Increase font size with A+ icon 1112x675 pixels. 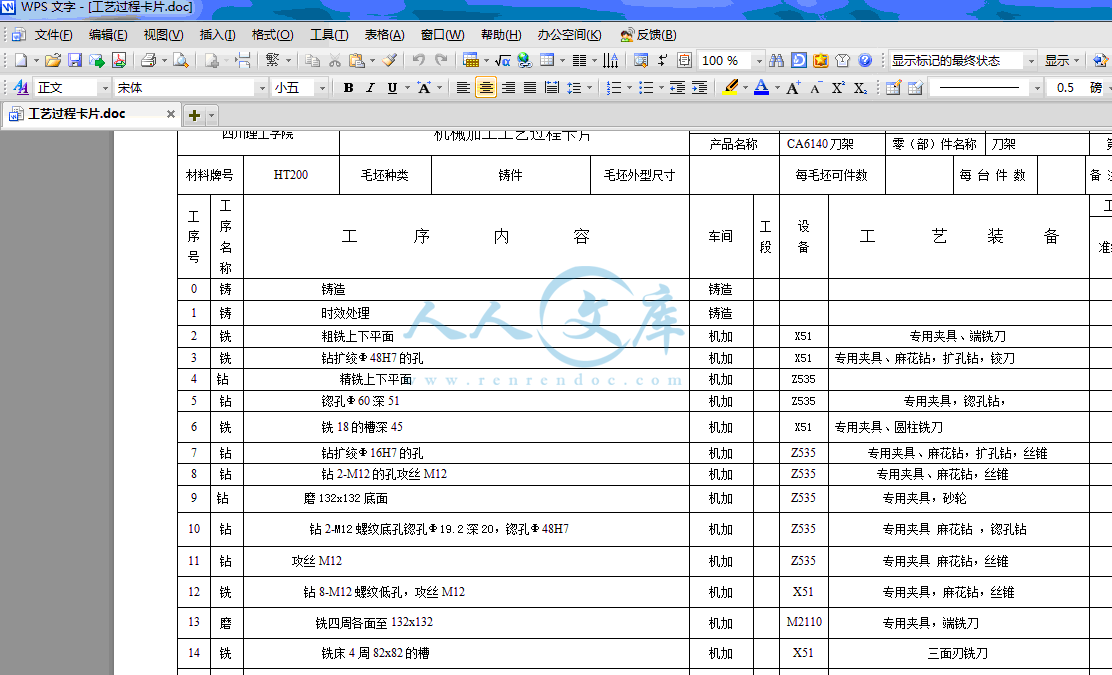point(794,88)
